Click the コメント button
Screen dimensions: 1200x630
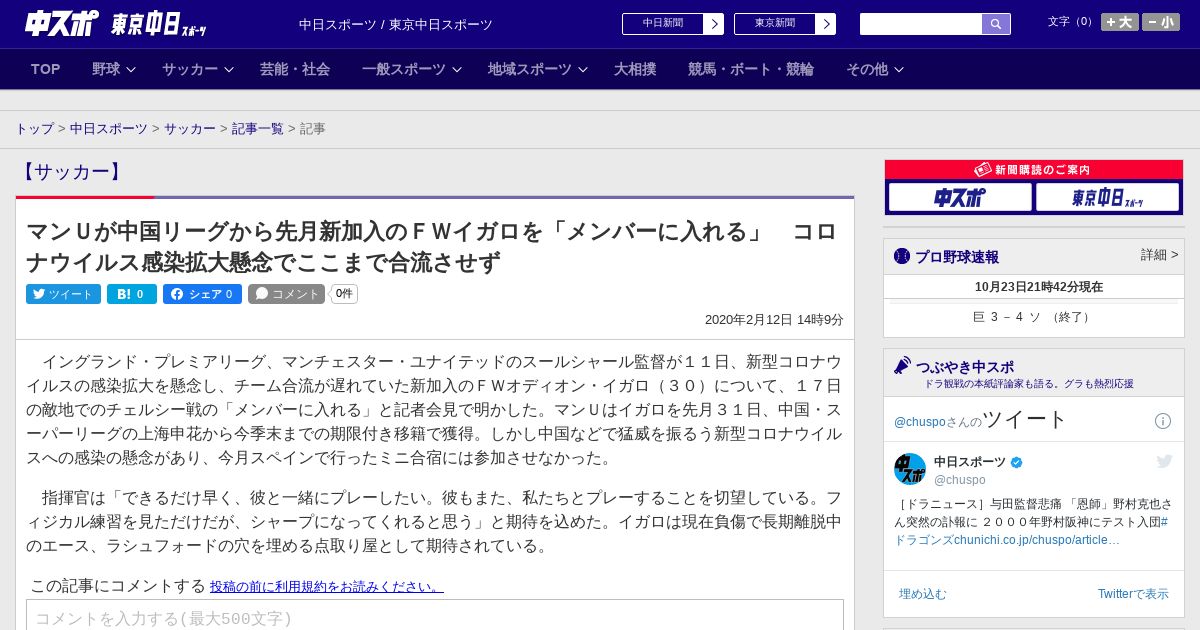(286, 294)
